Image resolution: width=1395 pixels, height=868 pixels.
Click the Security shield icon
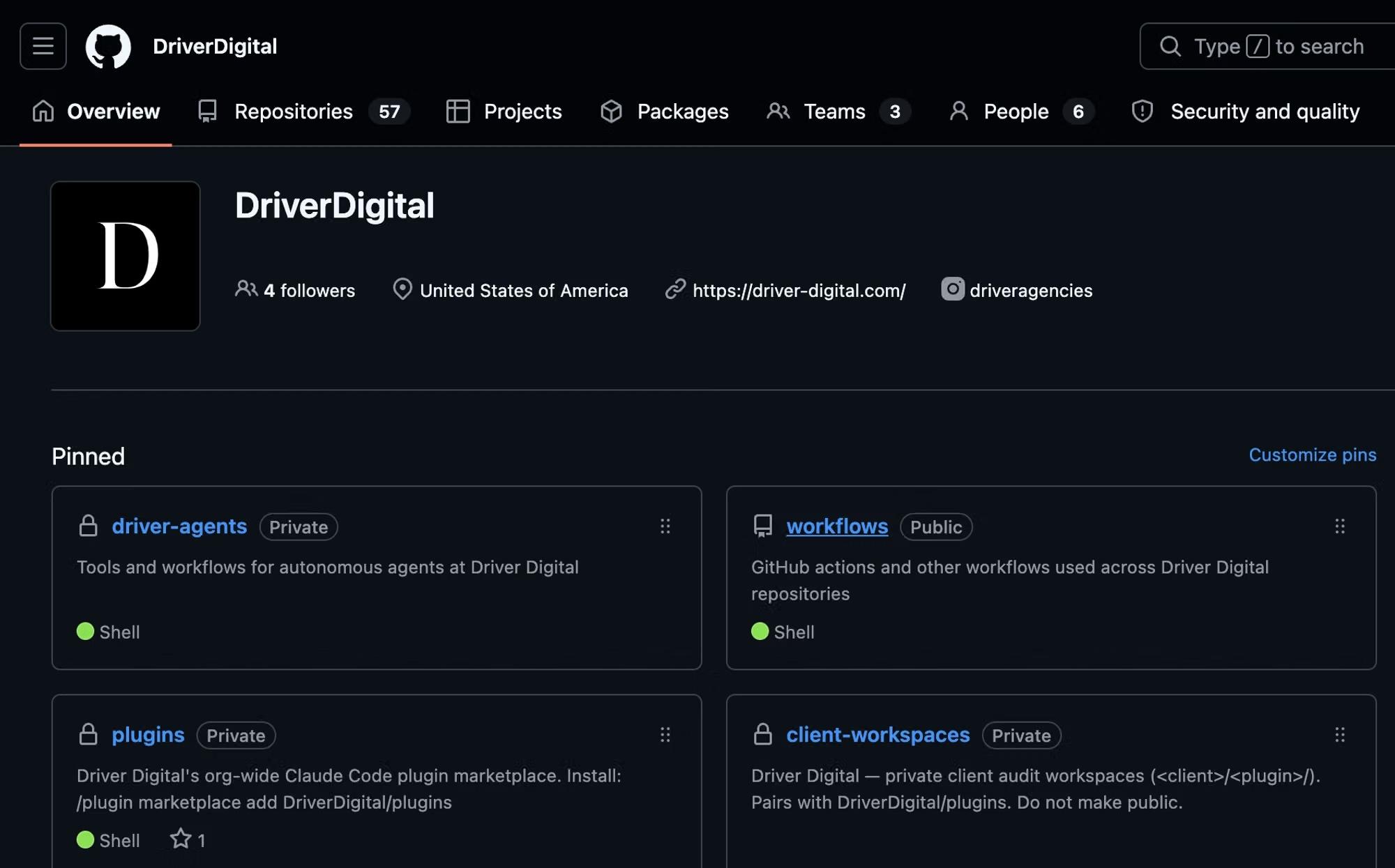point(1142,111)
